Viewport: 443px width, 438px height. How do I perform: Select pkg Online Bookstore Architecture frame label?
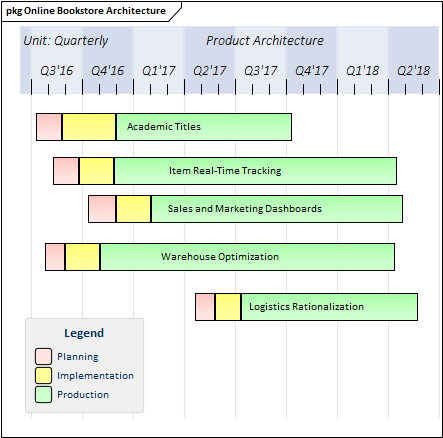point(86,11)
